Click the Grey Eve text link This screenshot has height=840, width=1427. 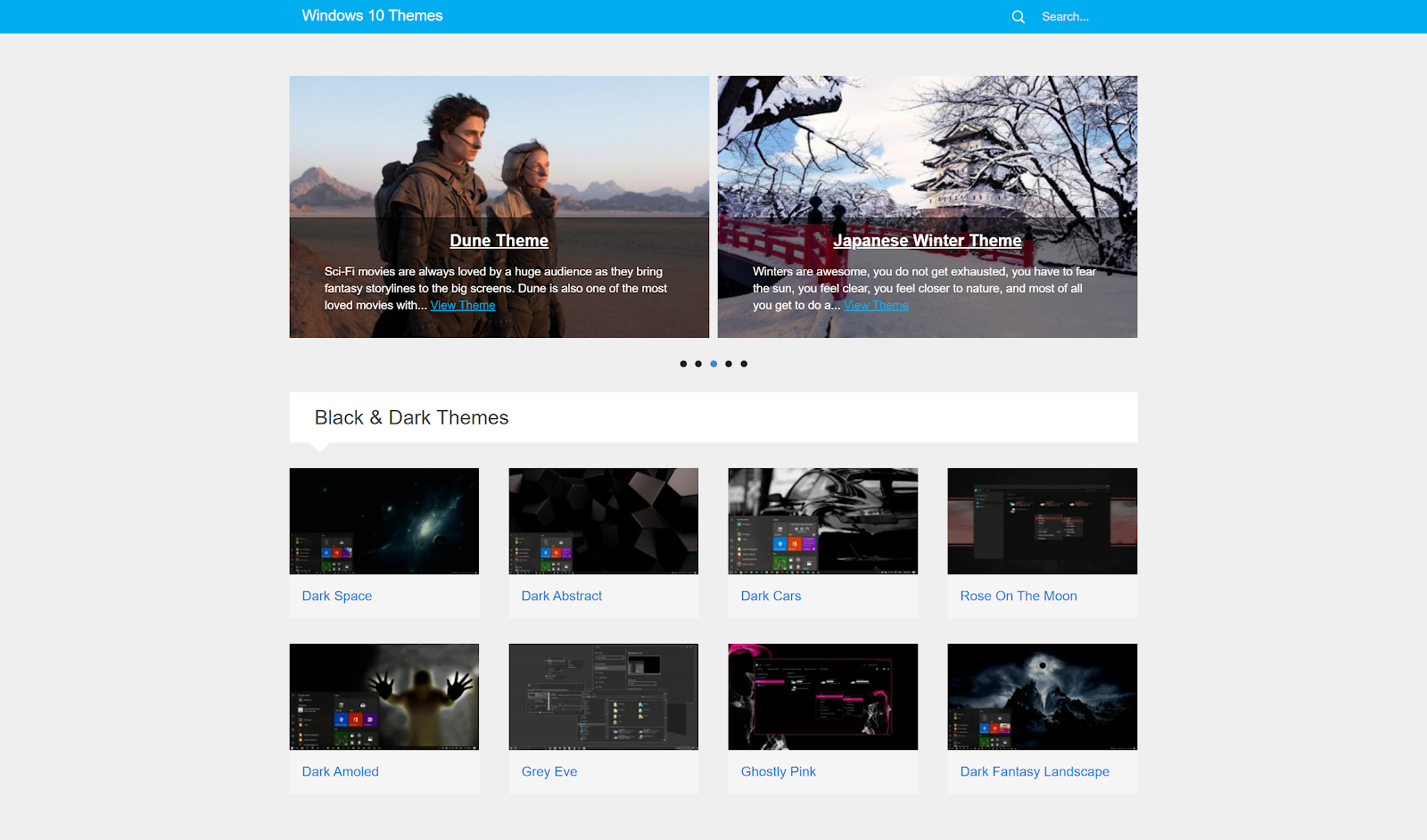549,771
